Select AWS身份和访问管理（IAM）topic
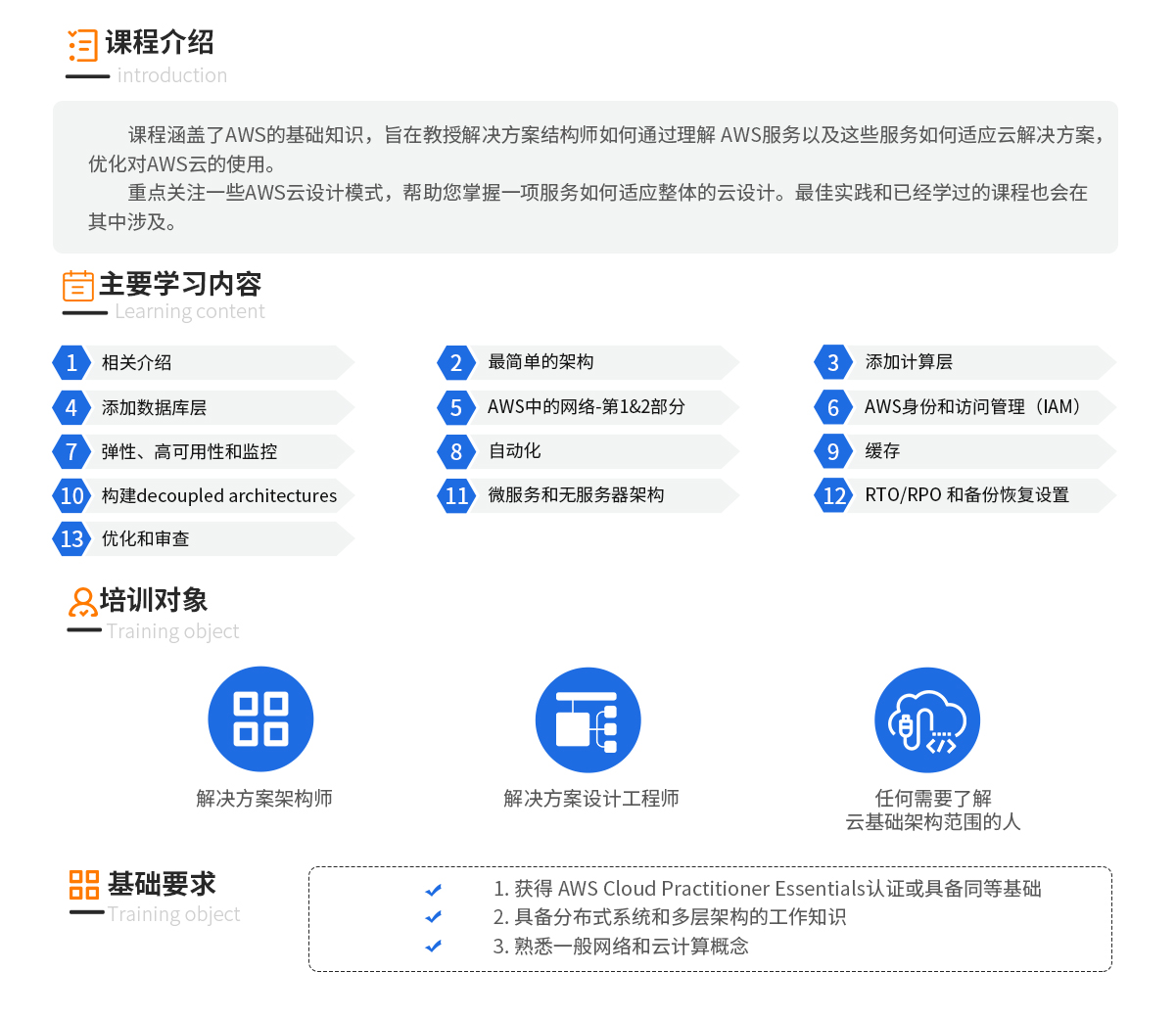This screenshot has width=1176, height=1018. point(964,407)
